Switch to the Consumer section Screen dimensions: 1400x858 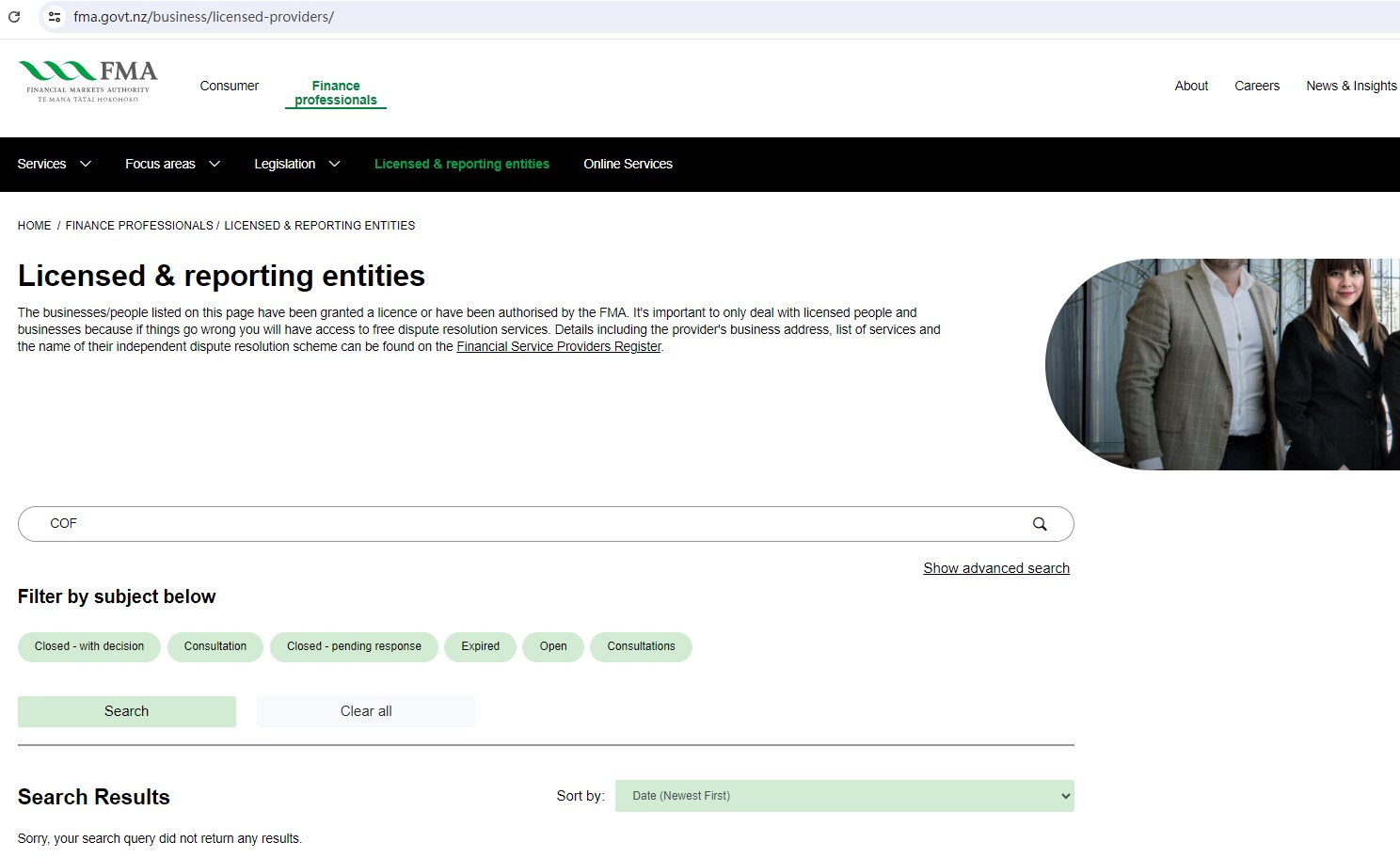(x=230, y=86)
